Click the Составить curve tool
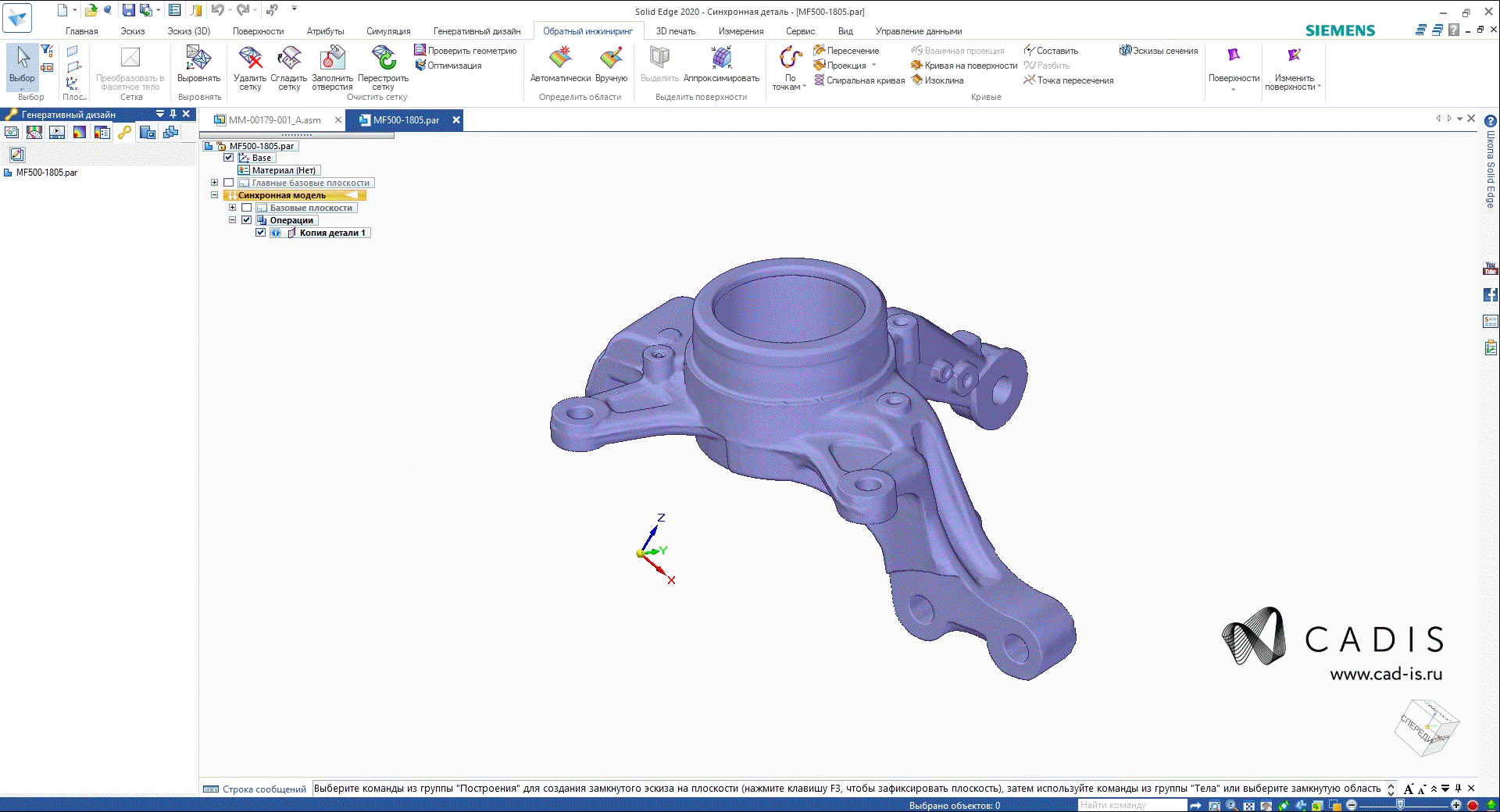This screenshot has width=1500, height=812. (x=1051, y=51)
